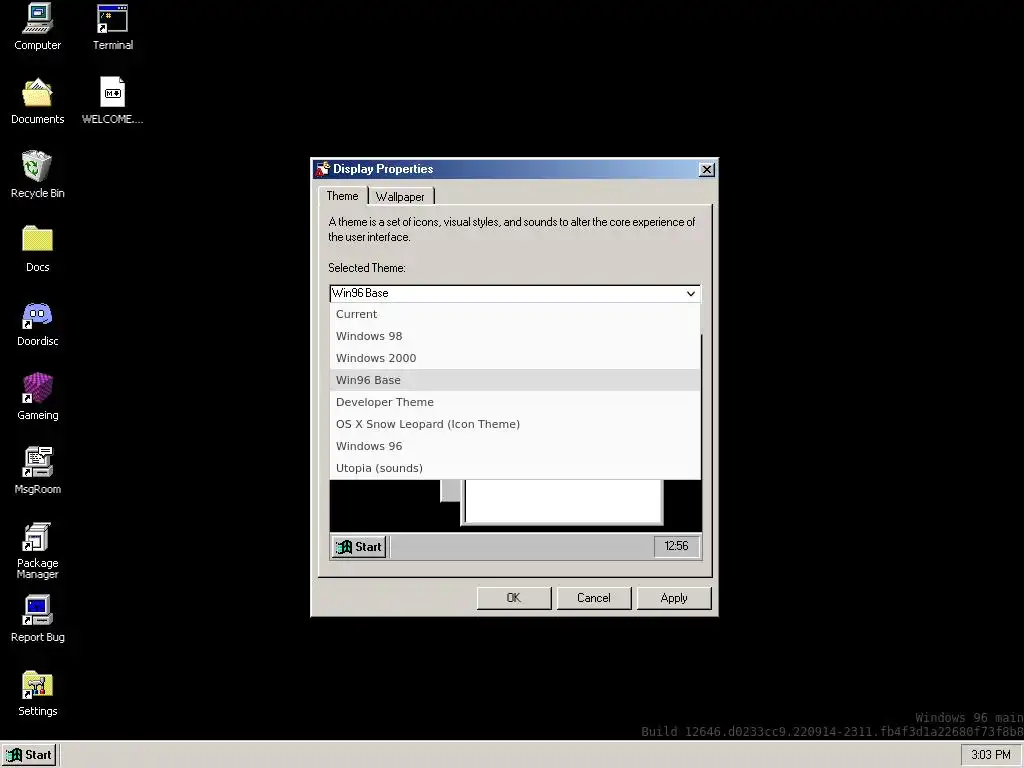Viewport: 1024px width, 768px height.
Task: Click the 3:03 PM taskbar clock
Action: [991, 755]
